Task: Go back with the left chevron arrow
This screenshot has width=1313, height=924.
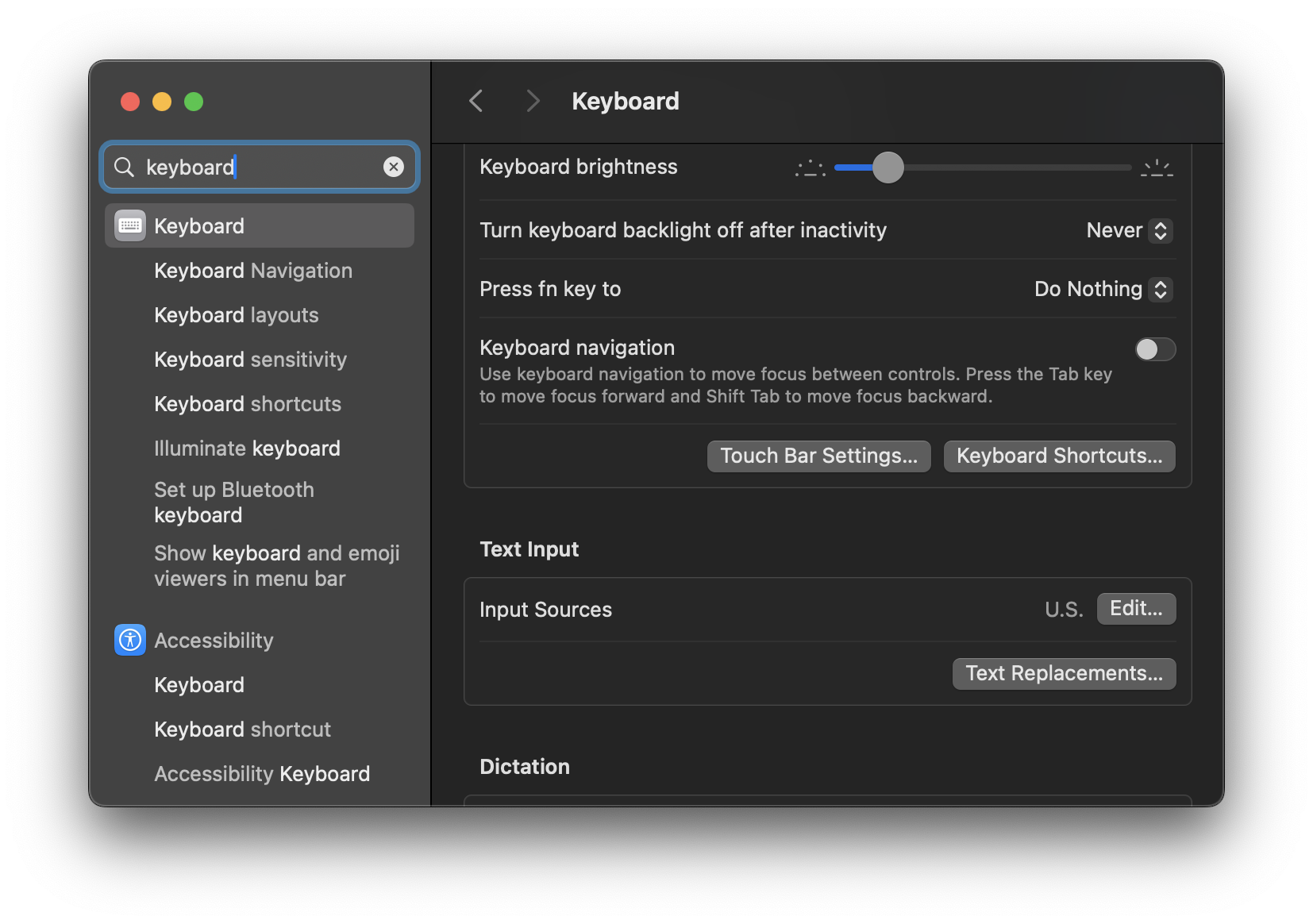Action: click(x=476, y=101)
